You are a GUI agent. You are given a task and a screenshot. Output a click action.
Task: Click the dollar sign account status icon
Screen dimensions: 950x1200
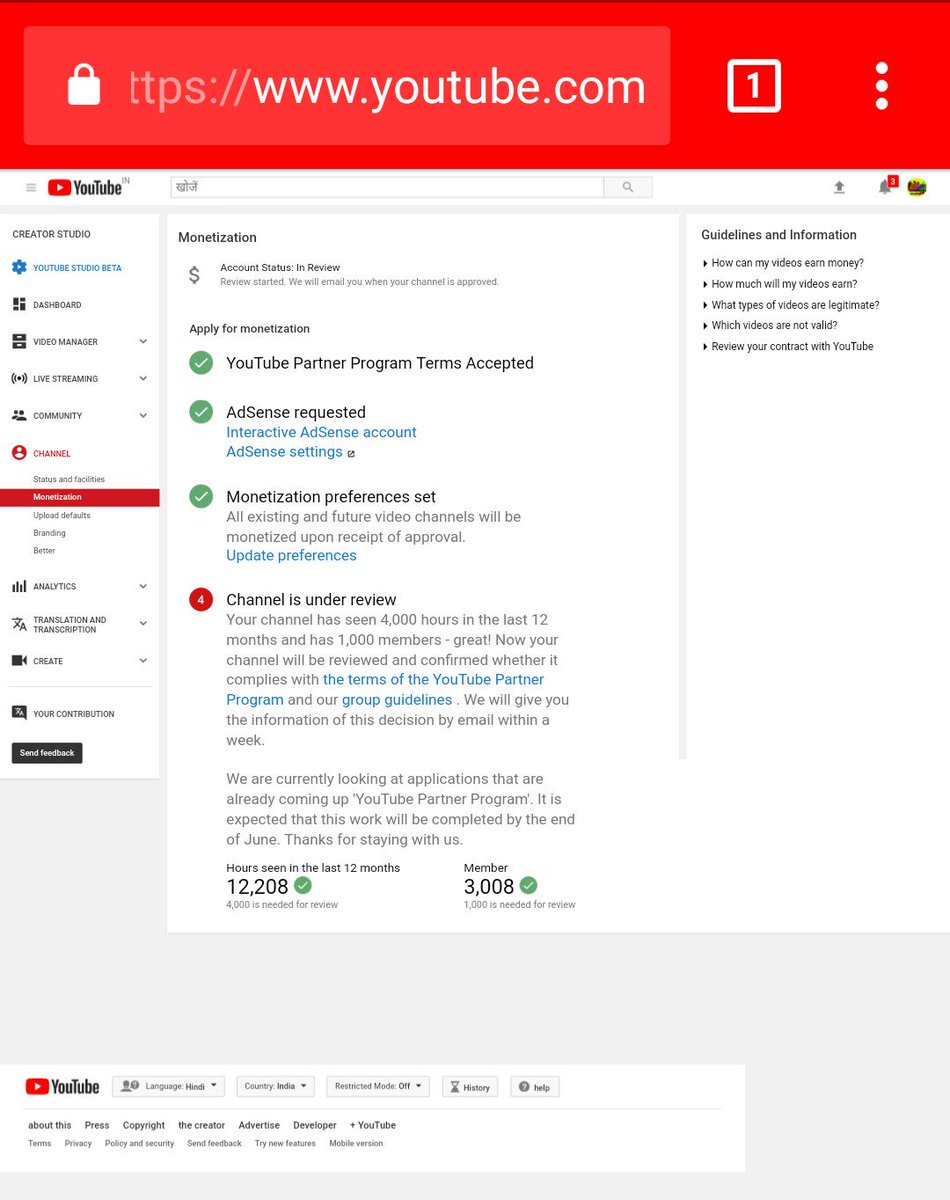click(194, 275)
